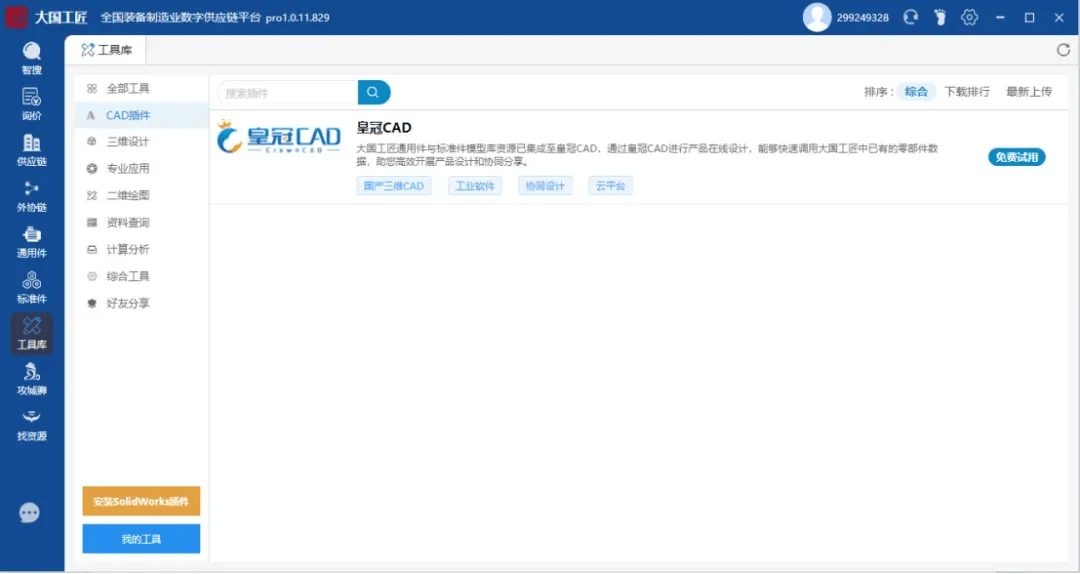Switch to the 工具库 tab

coord(106,50)
